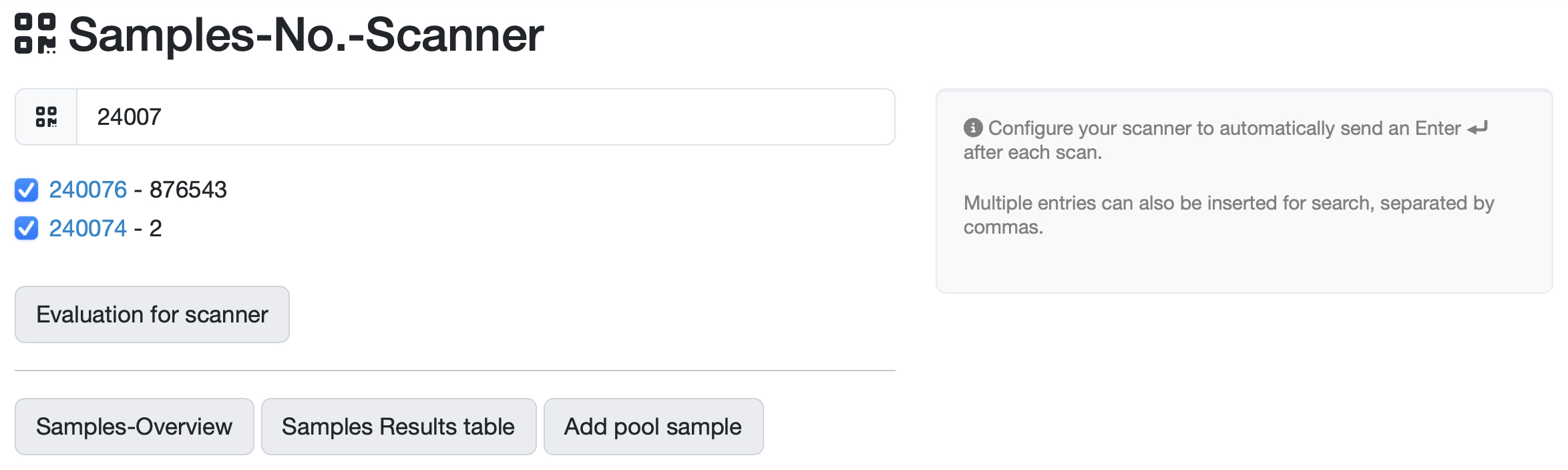Follow the 240074 sample link
The width and height of the screenshot is (1568, 470).
[x=87, y=228]
